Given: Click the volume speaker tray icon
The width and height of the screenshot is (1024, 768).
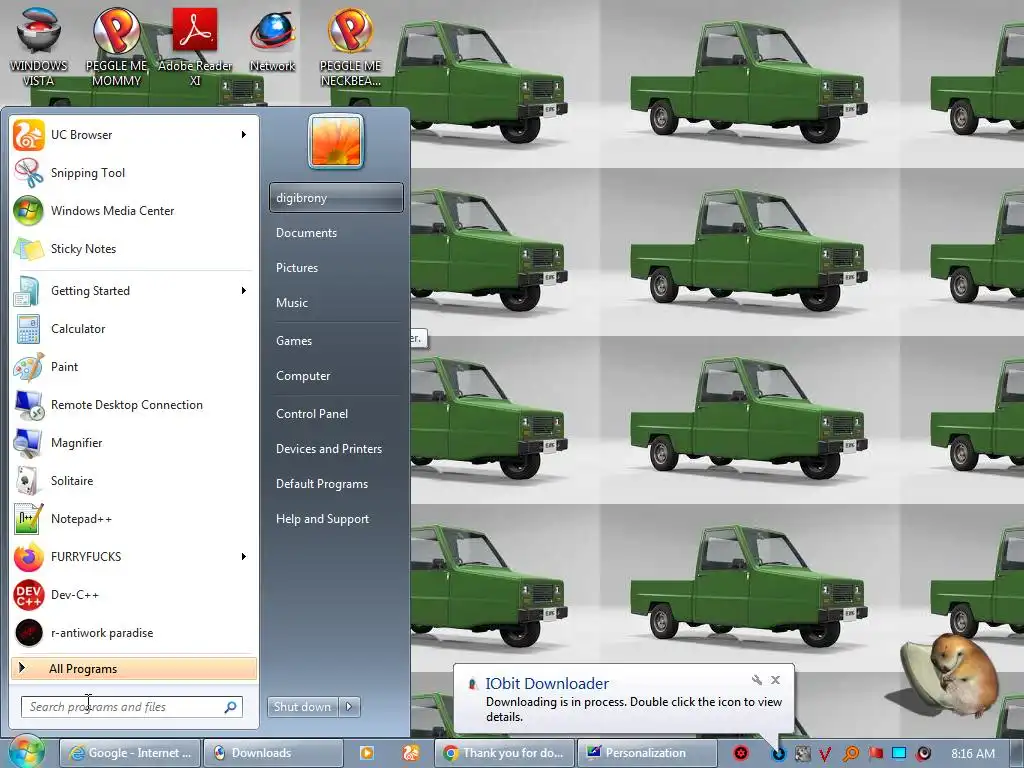Looking at the screenshot, I should tap(923, 754).
